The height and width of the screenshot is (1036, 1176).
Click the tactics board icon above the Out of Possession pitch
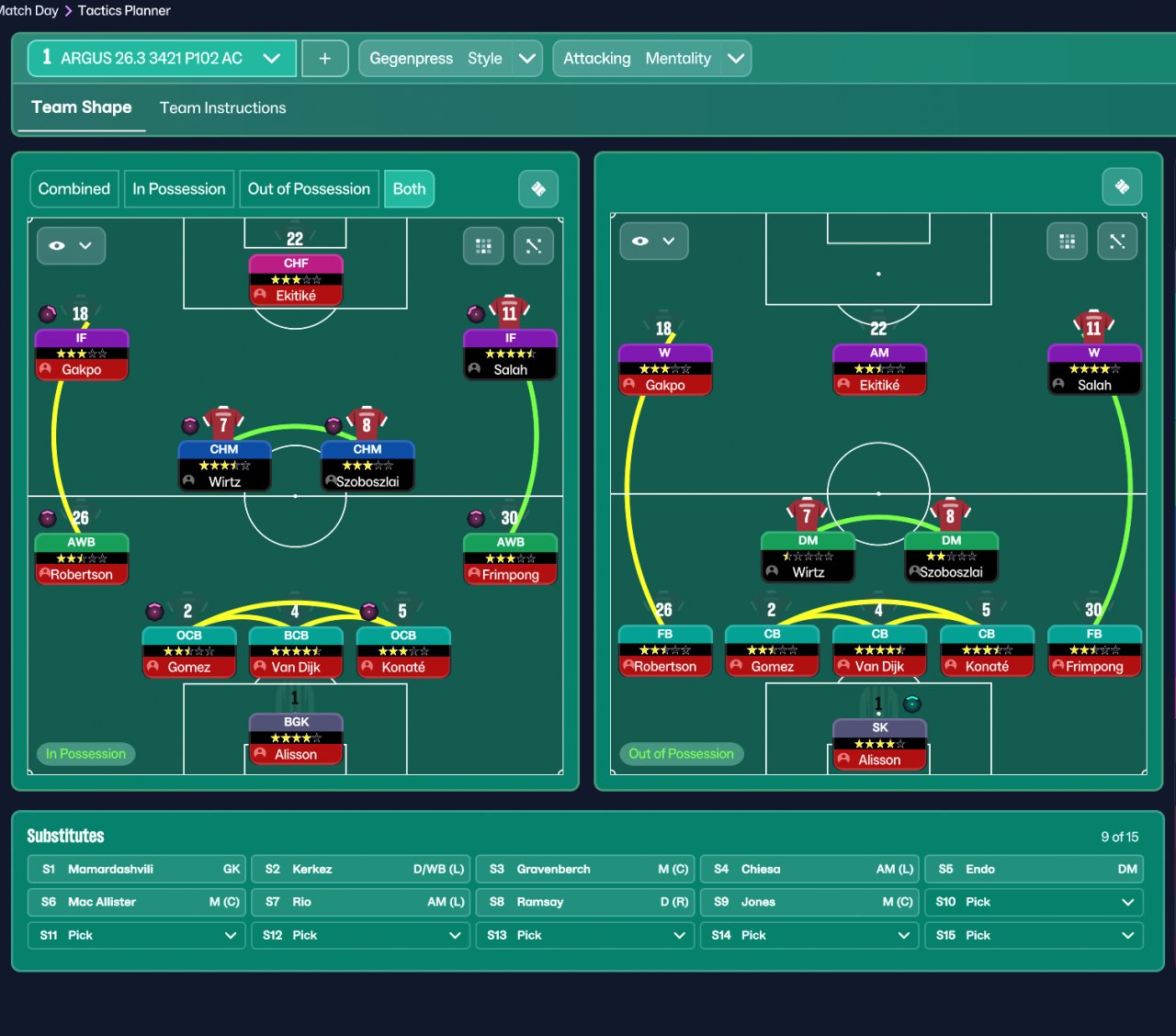(x=1122, y=186)
